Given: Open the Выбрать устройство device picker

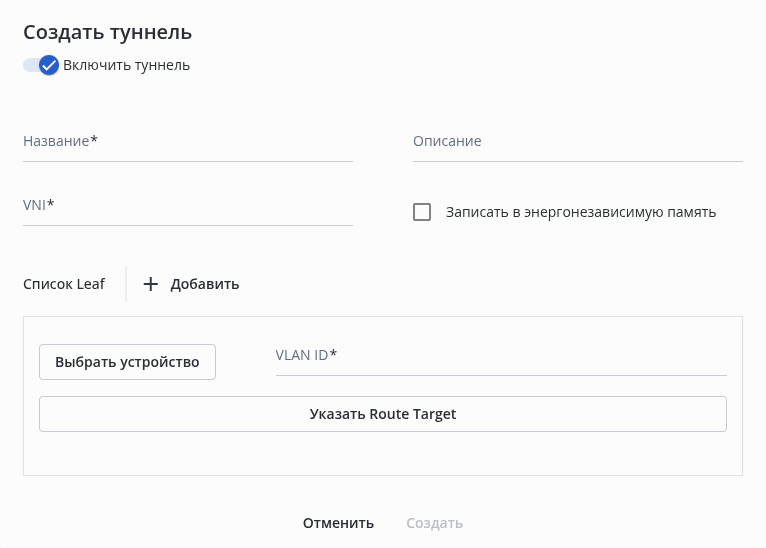Looking at the screenshot, I should coord(127,362).
